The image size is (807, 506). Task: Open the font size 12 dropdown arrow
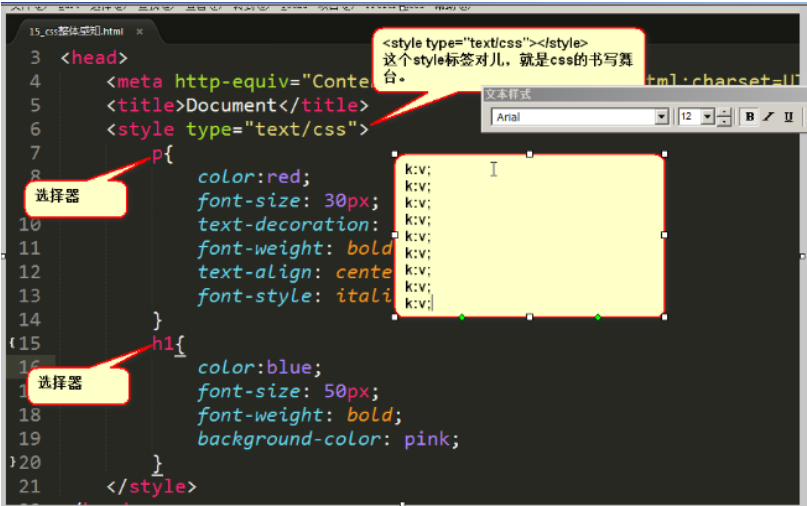[708, 117]
